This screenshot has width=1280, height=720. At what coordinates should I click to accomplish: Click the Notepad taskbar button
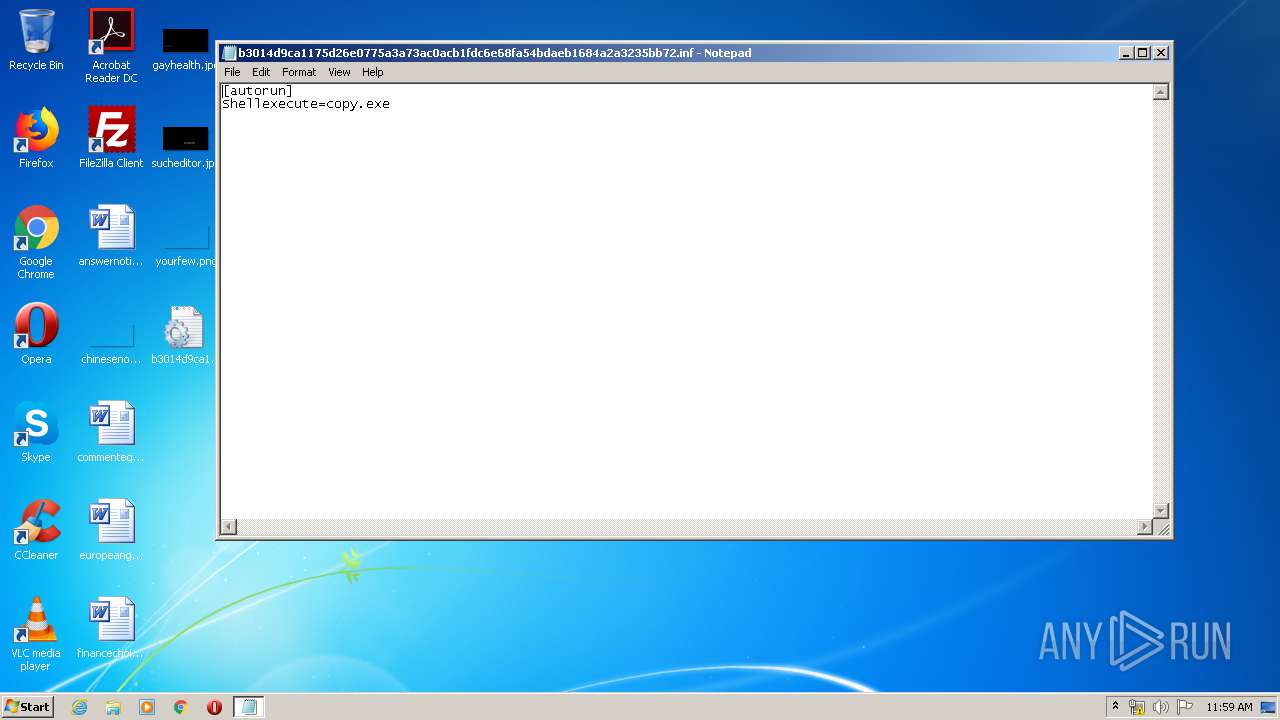click(249, 707)
